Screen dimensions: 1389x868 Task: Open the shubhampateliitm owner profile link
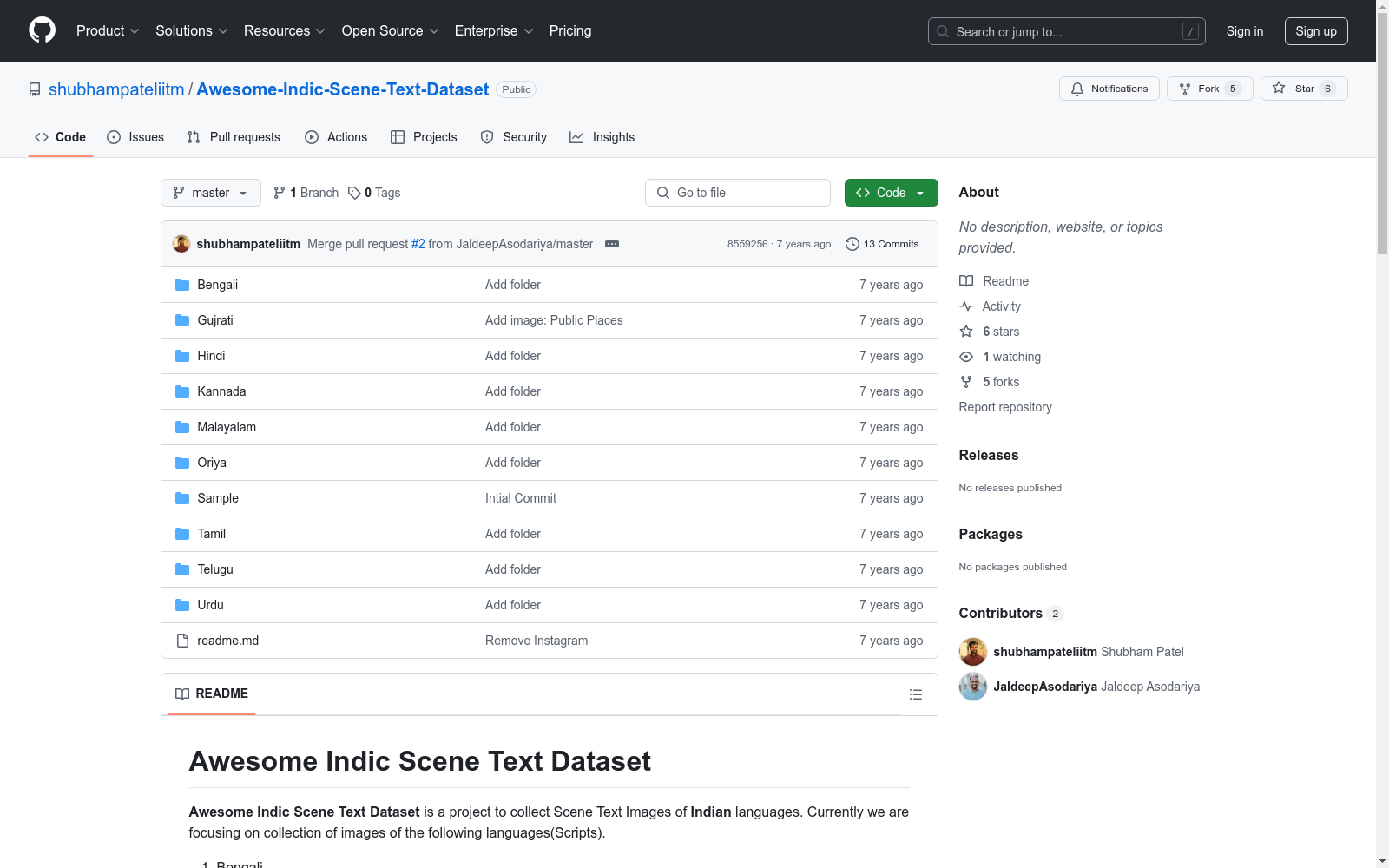tap(116, 89)
